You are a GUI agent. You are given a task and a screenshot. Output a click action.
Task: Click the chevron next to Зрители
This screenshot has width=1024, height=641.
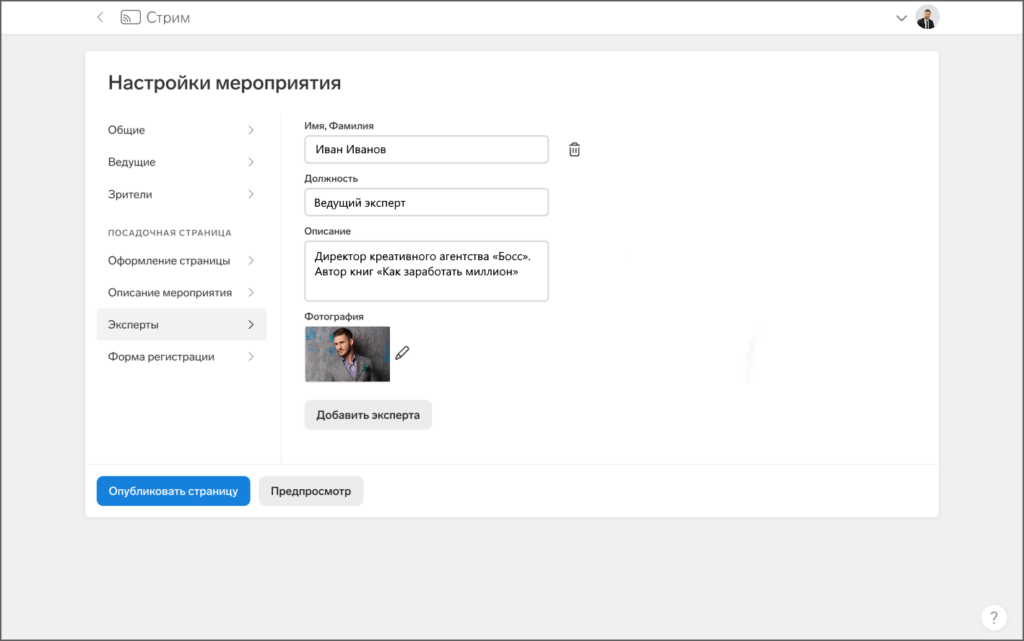pos(251,194)
